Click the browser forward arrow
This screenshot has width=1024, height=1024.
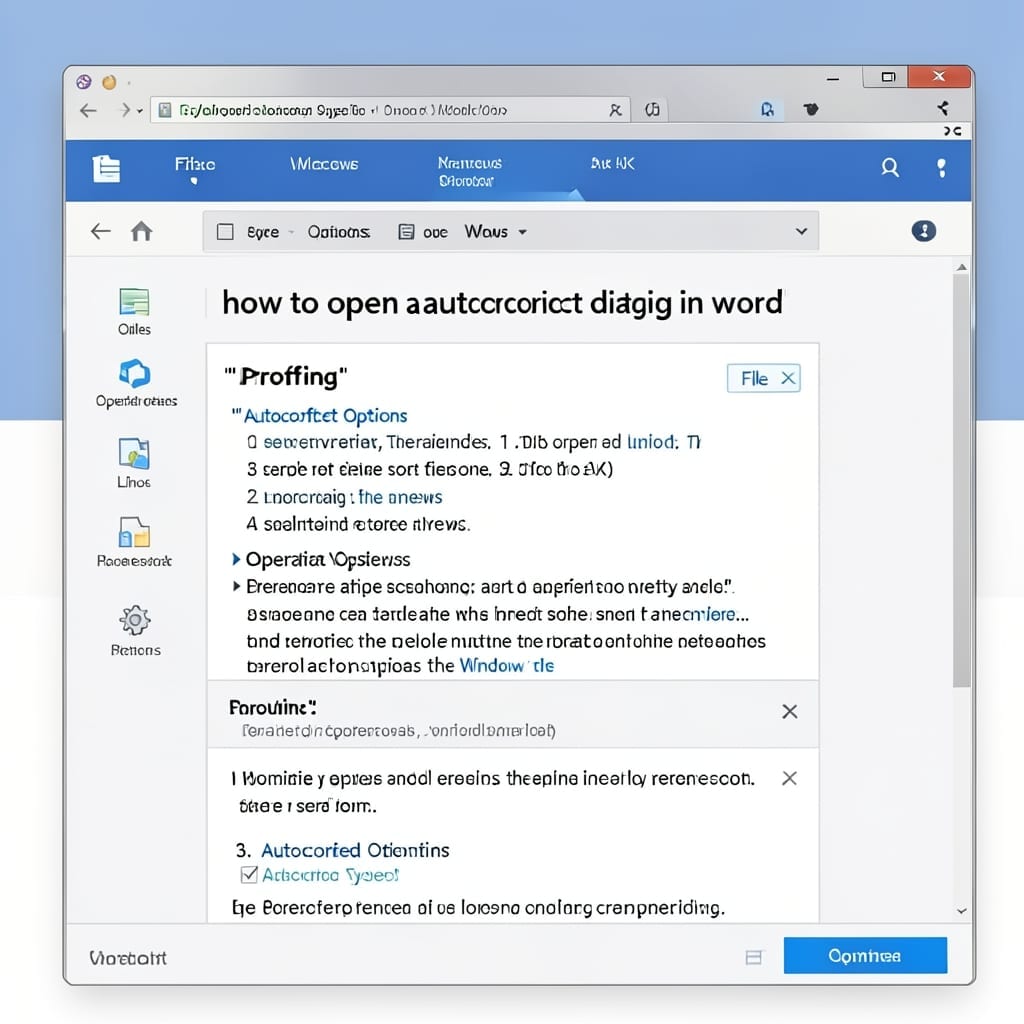click(125, 110)
